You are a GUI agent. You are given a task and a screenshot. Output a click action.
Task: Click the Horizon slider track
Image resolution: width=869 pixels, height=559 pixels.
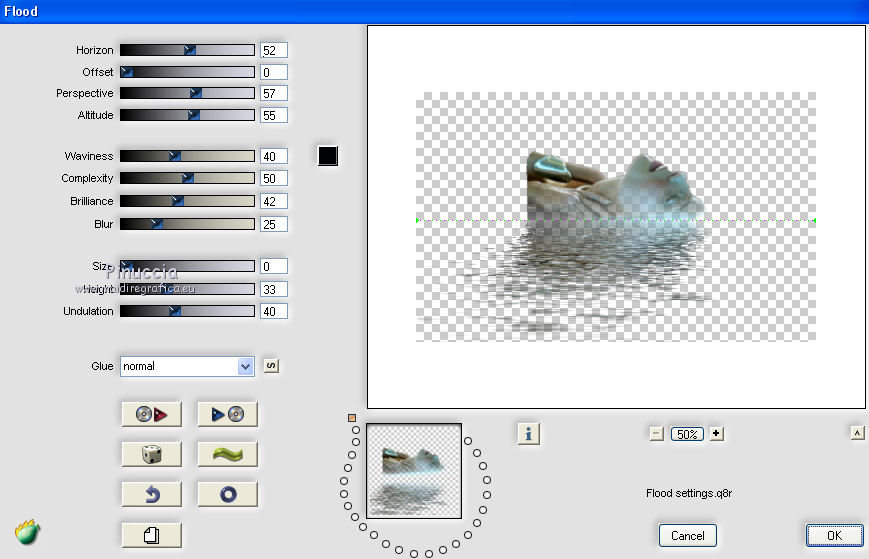(187, 50)
